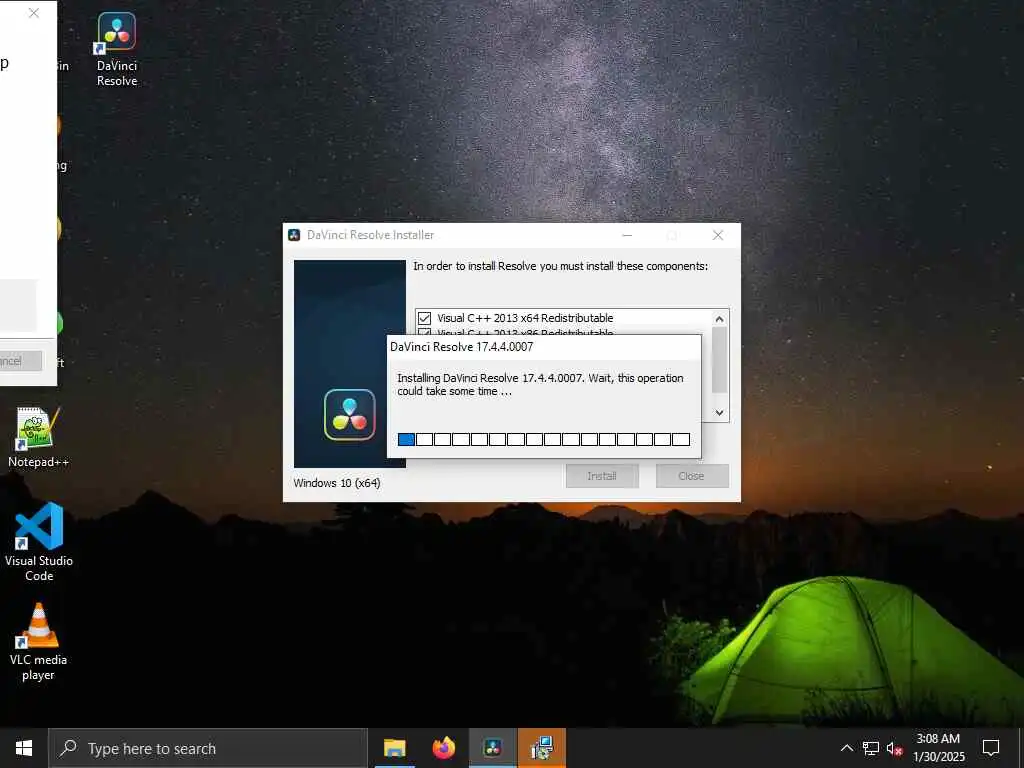Toggle Visual C++ 2013 x64 Redistributable checkbox
This screenshot has width=1024, height=768.
pos(424,318)
